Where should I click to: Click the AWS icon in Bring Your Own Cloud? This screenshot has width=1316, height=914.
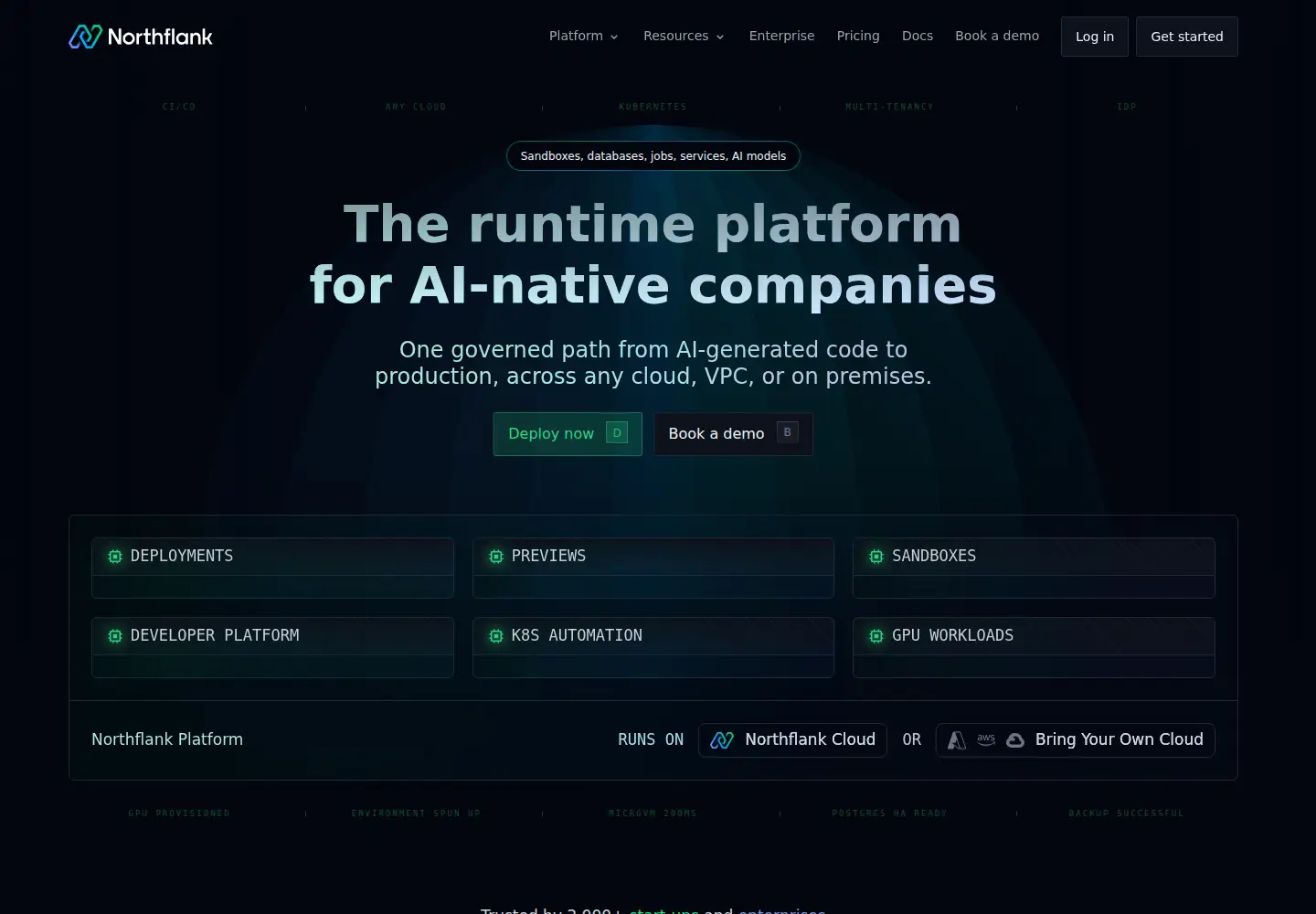[x=986, y=739]
